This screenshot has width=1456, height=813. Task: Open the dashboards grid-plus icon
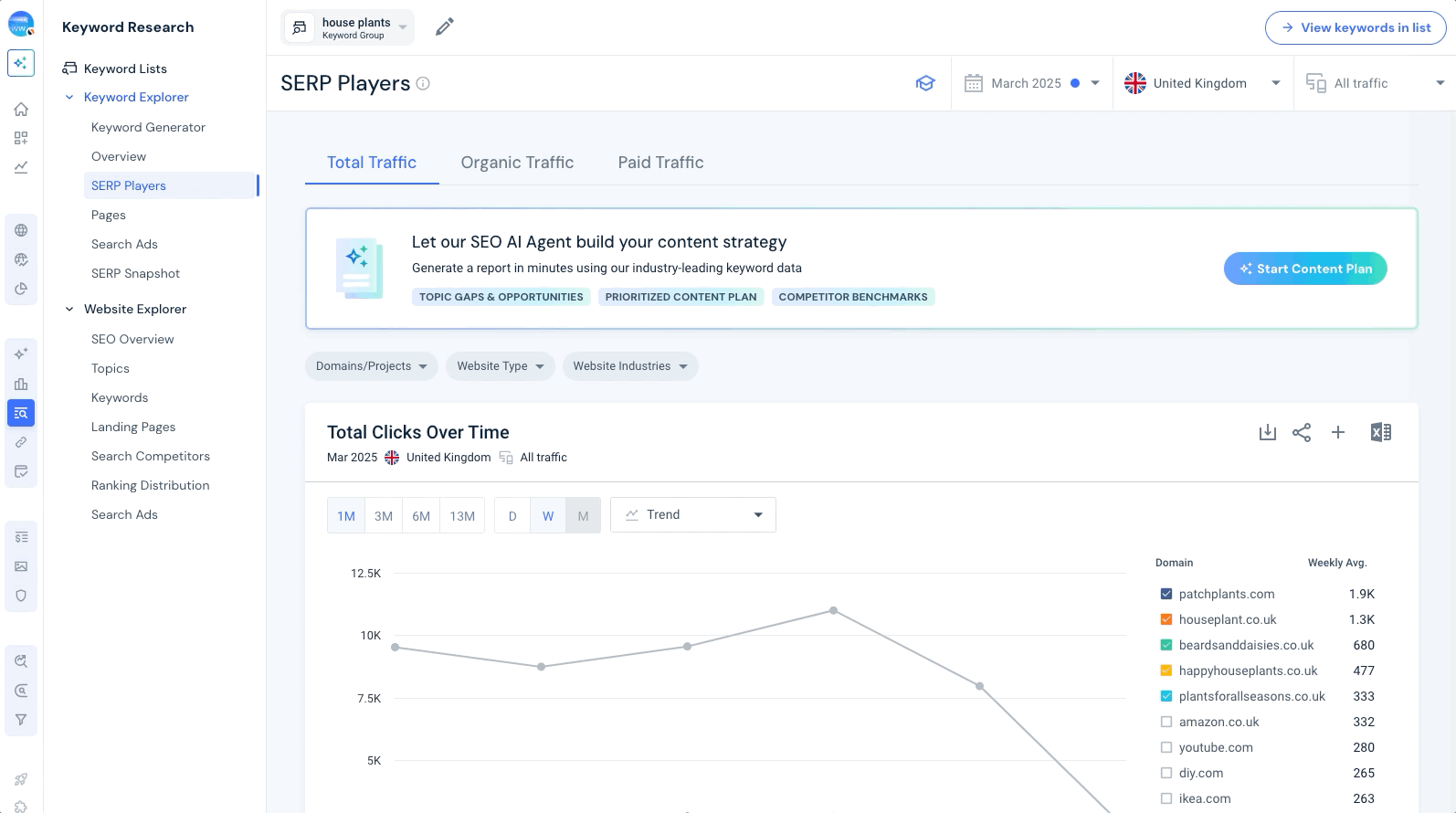(x=21, y=138)
